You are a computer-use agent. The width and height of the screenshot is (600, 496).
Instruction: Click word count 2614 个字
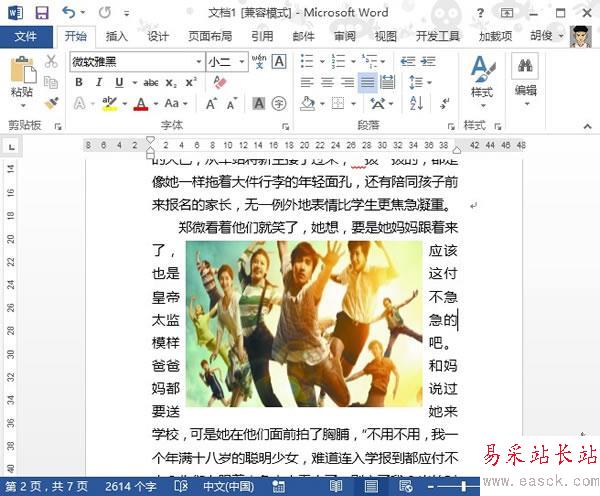tap(130, 486)
